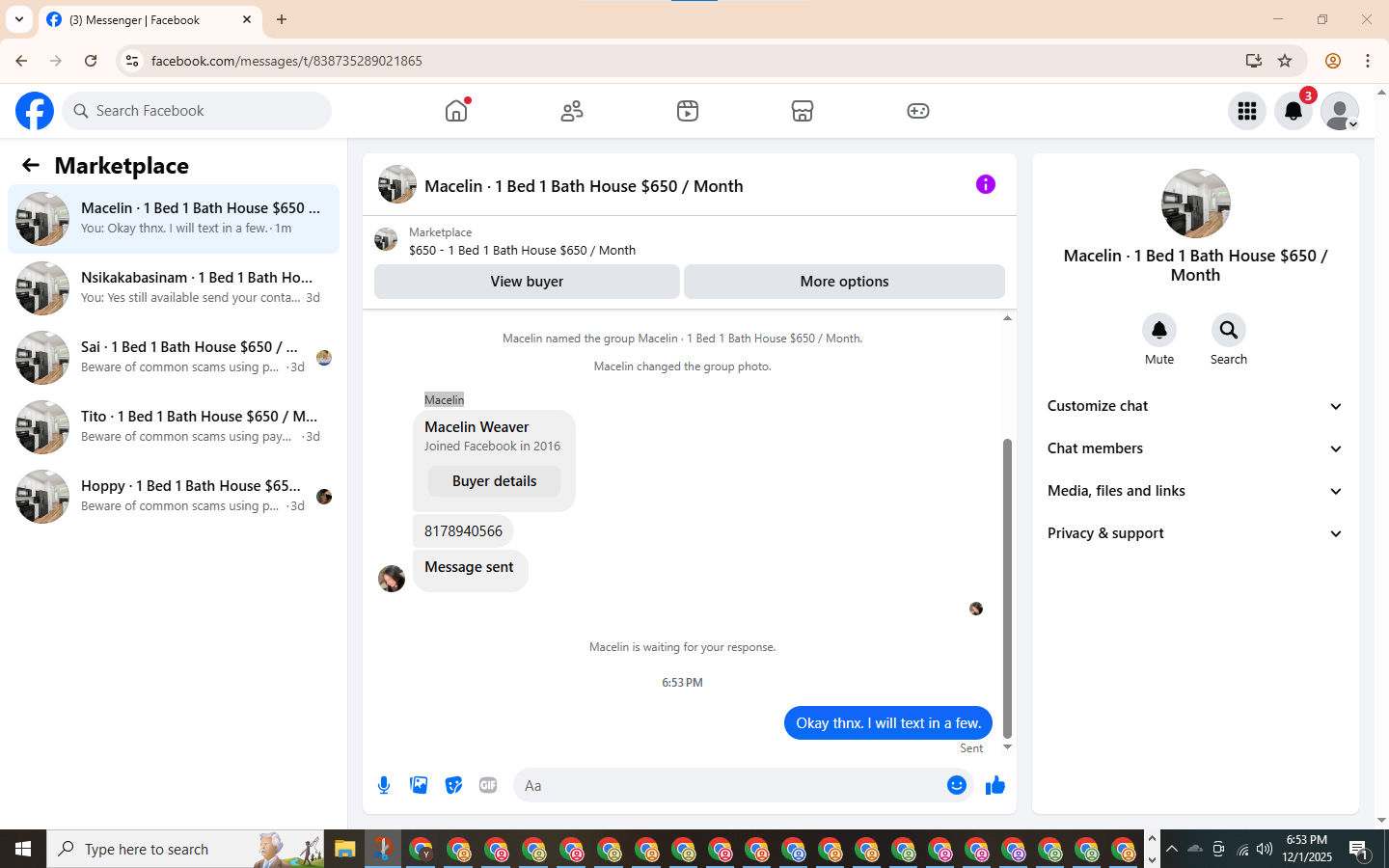Select the Messenger | Facebook tab
Viewport: 1389px width, 868px height.
coord(150,20)
